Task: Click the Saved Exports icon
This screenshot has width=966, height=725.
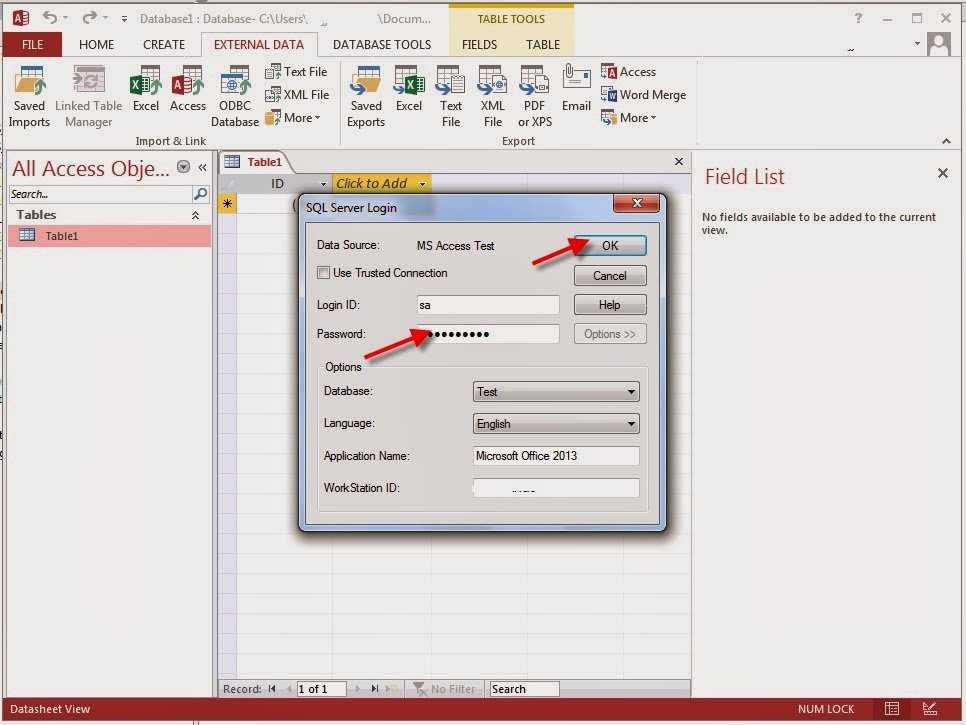Action: [x=366, y=94]
